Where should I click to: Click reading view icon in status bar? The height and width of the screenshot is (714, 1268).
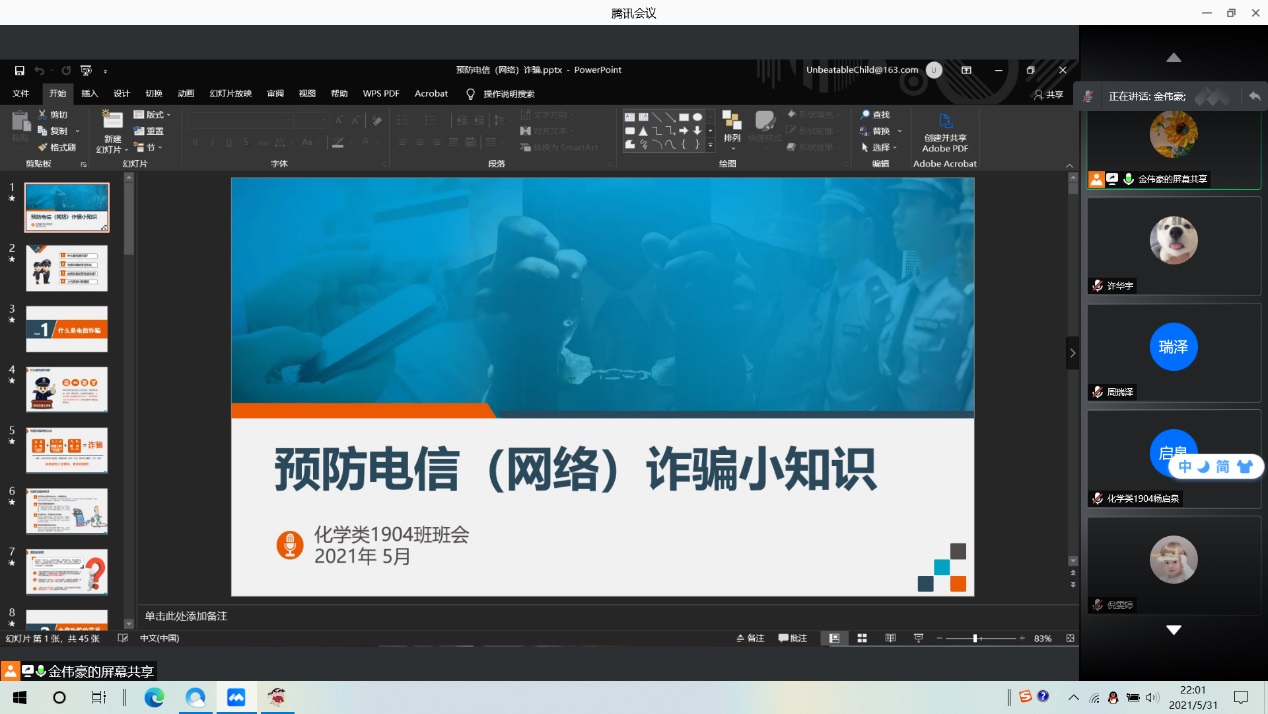[889, 638]
